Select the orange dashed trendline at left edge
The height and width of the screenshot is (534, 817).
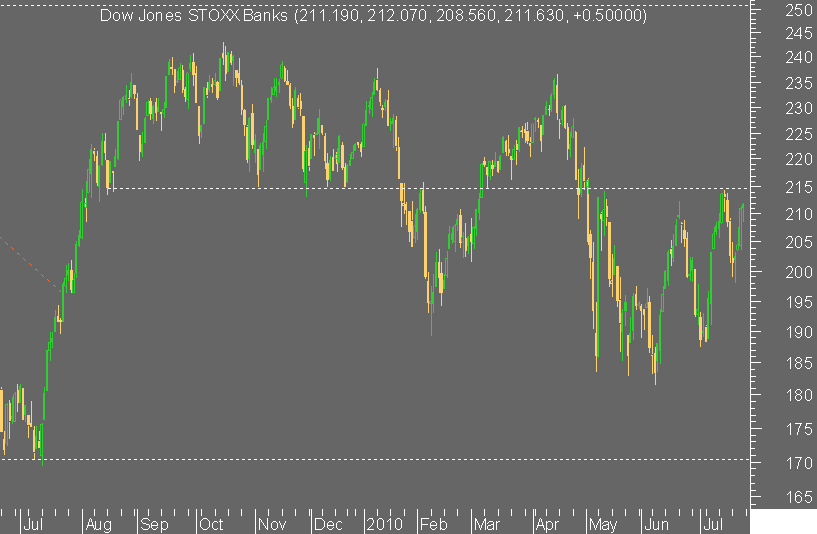(30, 263)
